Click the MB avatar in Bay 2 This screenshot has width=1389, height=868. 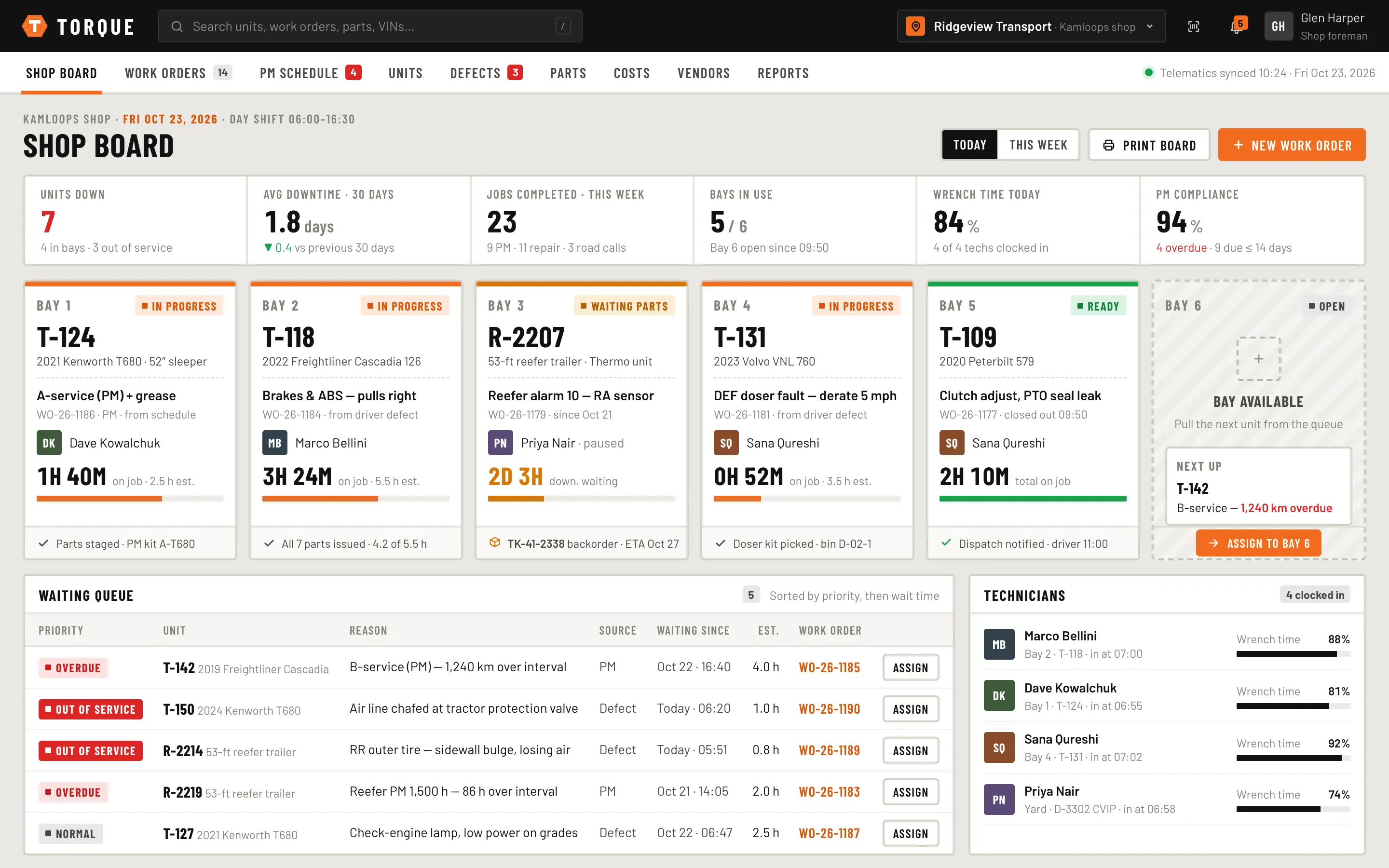click(274, 443)
